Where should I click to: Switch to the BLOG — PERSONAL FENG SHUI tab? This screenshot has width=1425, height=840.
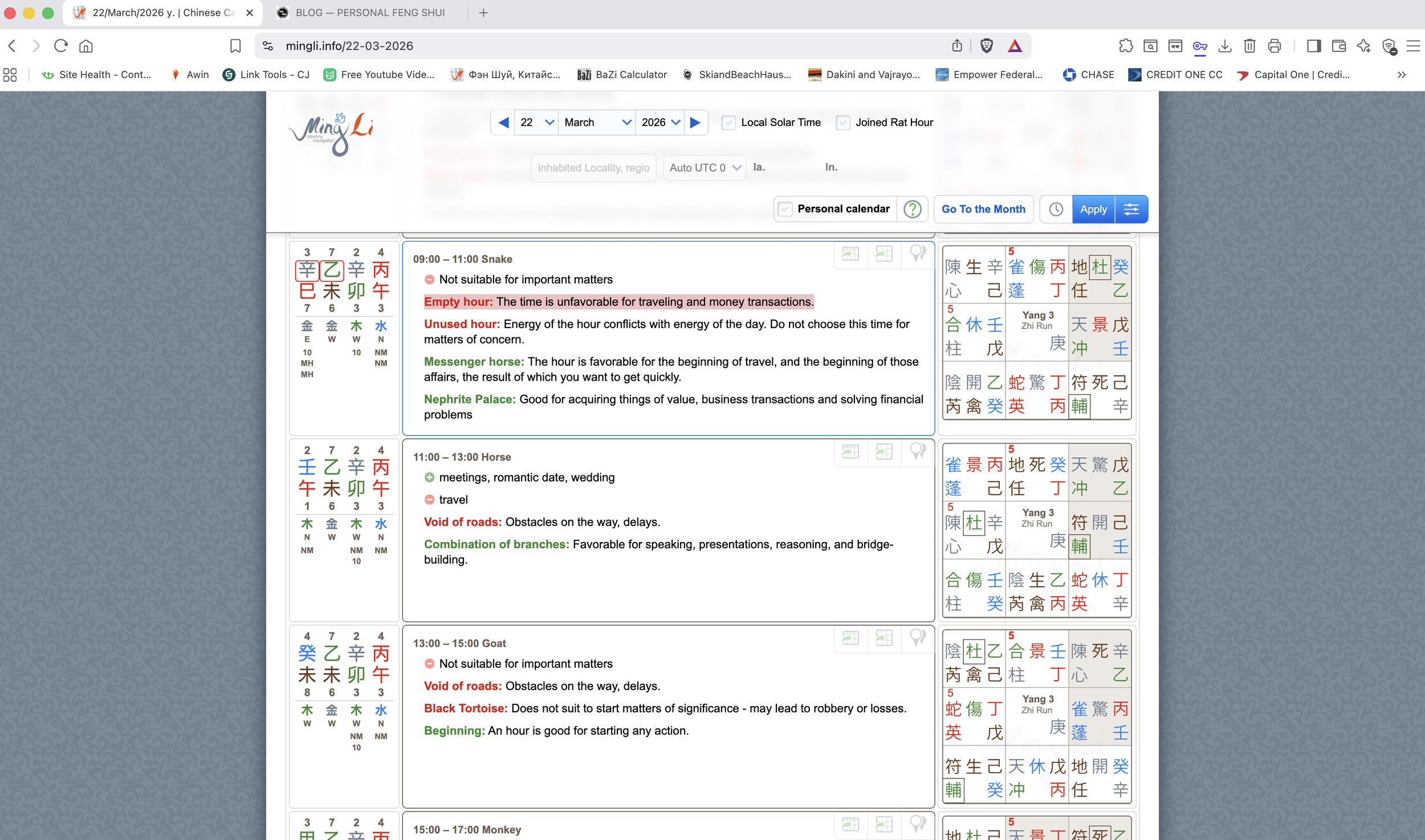369,13
